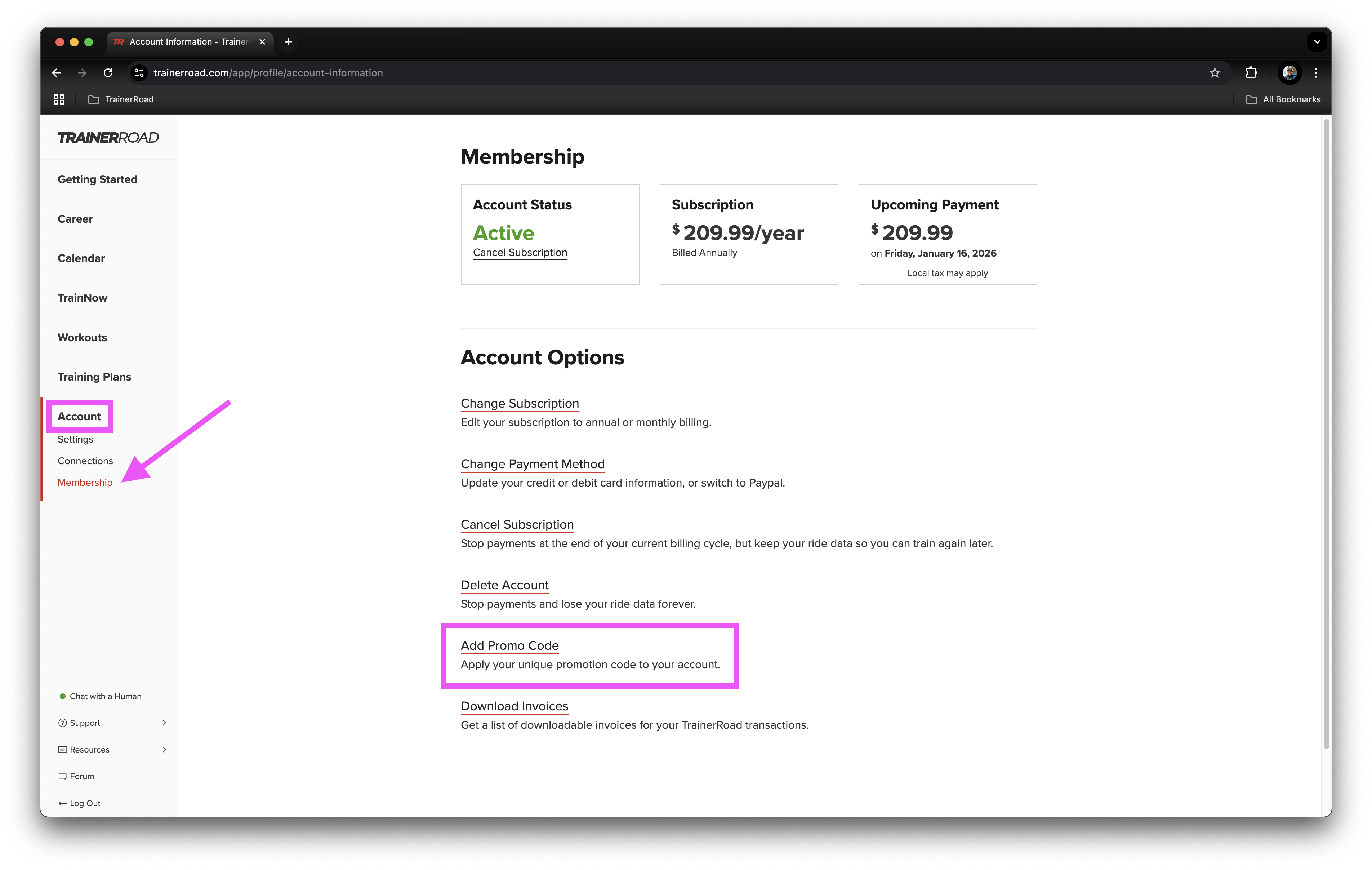1372x870 pixels.
Task: Open the Connections sub-item
Action: click(85, 461)
